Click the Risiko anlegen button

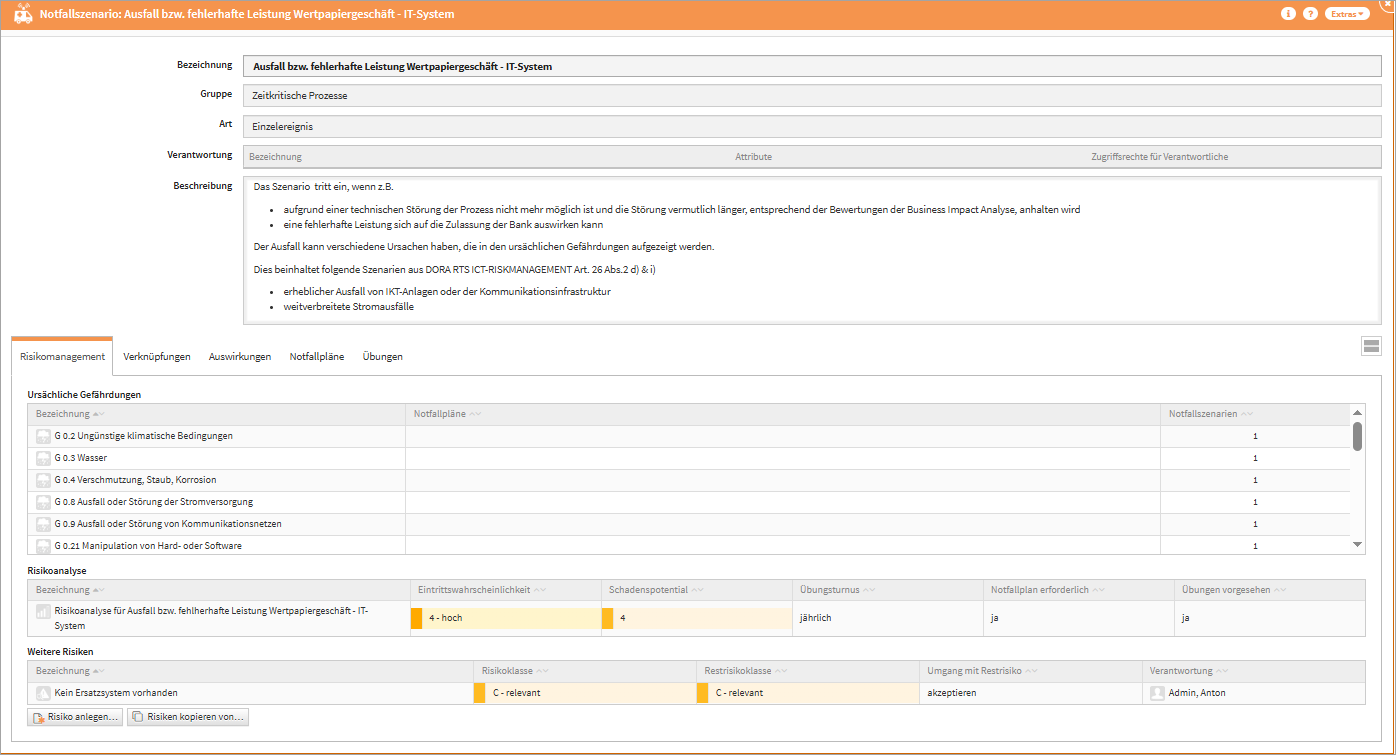76,717
